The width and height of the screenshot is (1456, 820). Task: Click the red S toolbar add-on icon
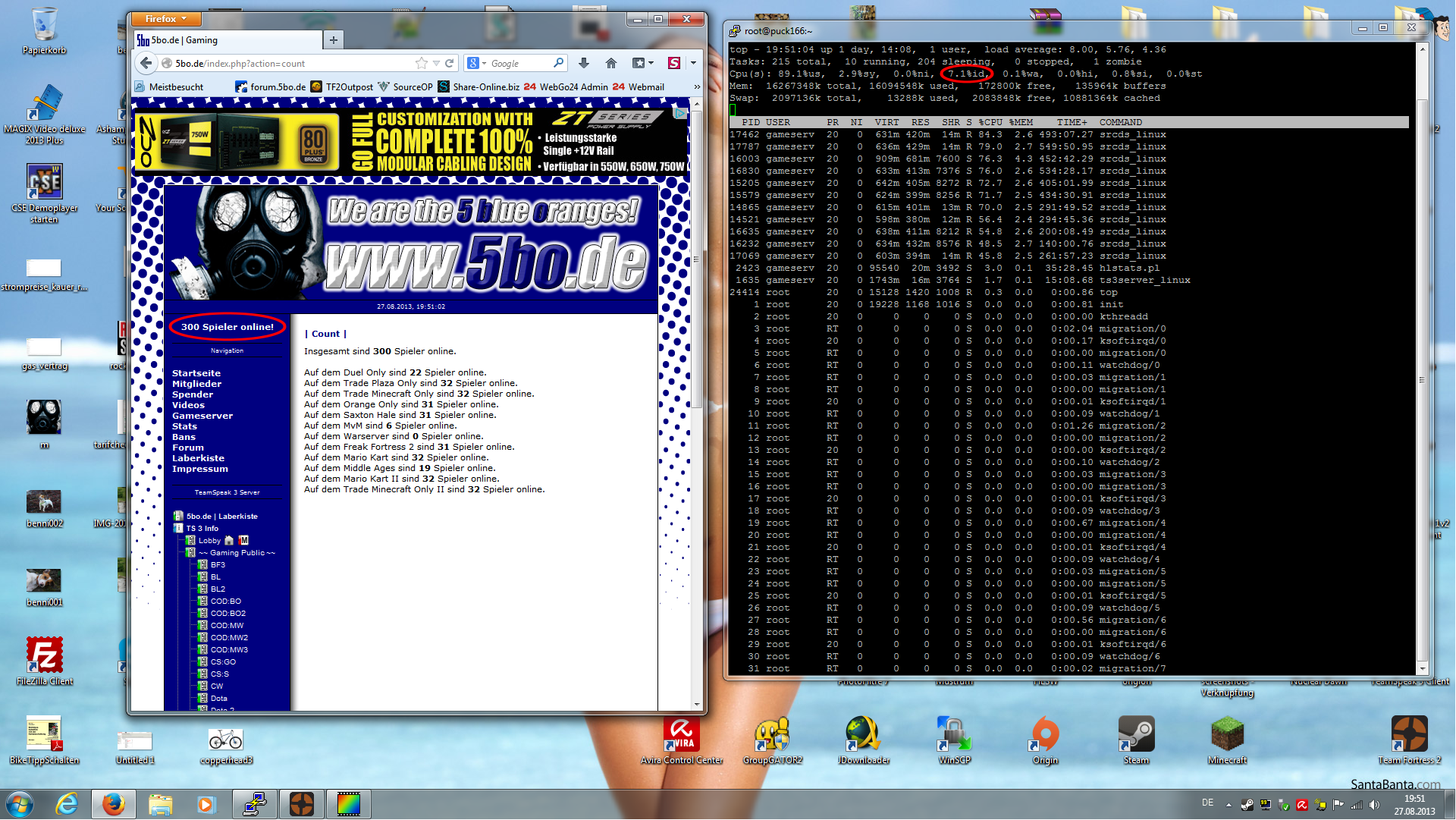tap(673, 64)
